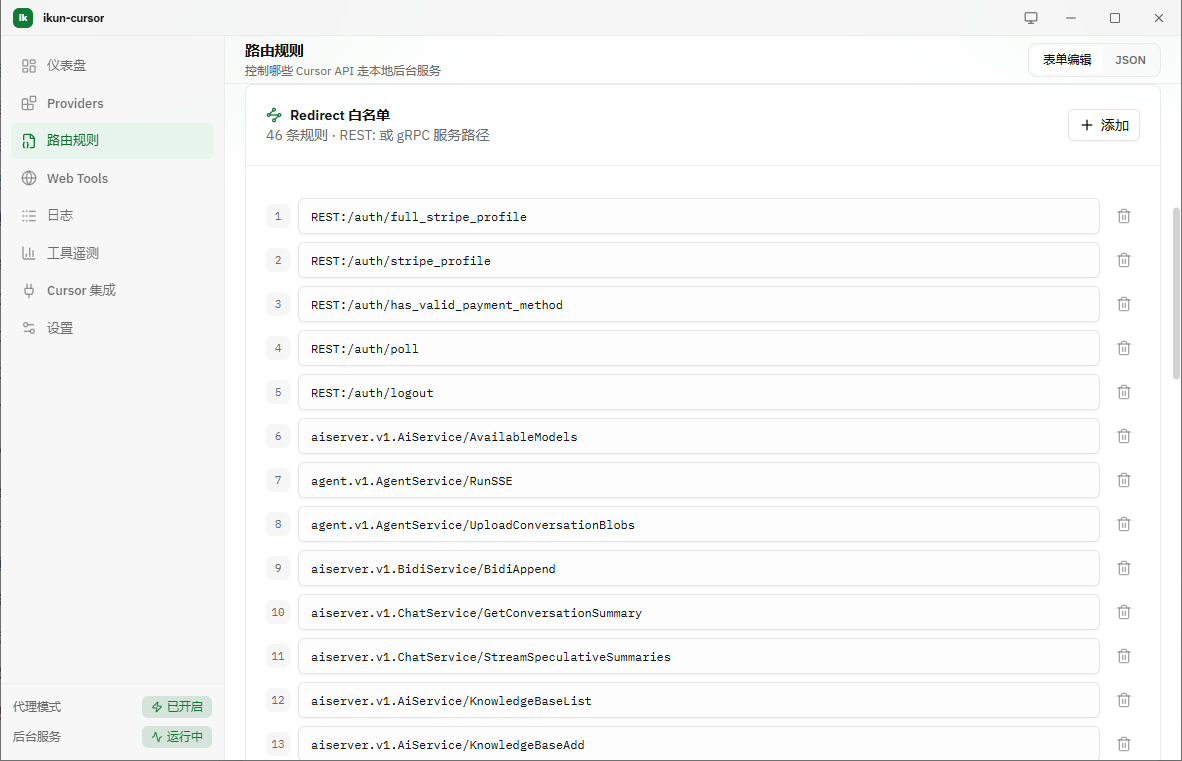1182x761 pixels.
Task: Edit the REST:/auth/full_stripe_profile rule field
Action: click(x=698, y=217)
